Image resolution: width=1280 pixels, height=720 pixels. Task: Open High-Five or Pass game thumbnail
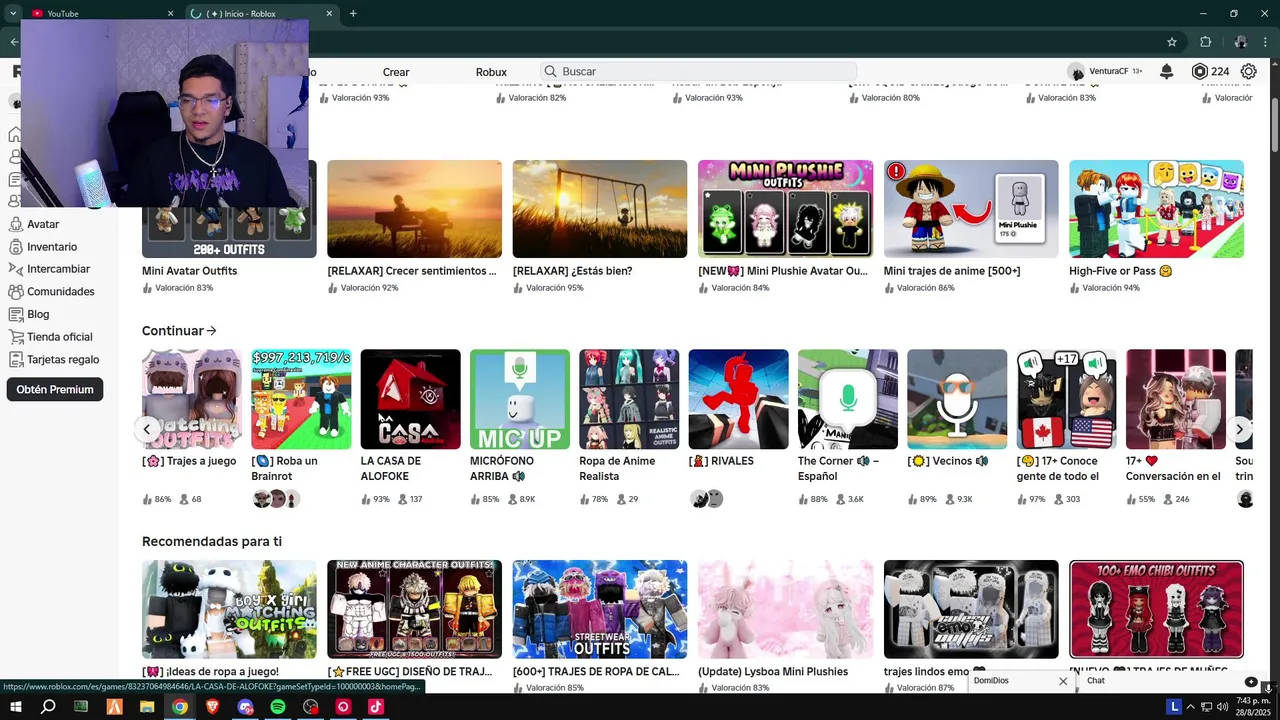(x=1156, y=209)
